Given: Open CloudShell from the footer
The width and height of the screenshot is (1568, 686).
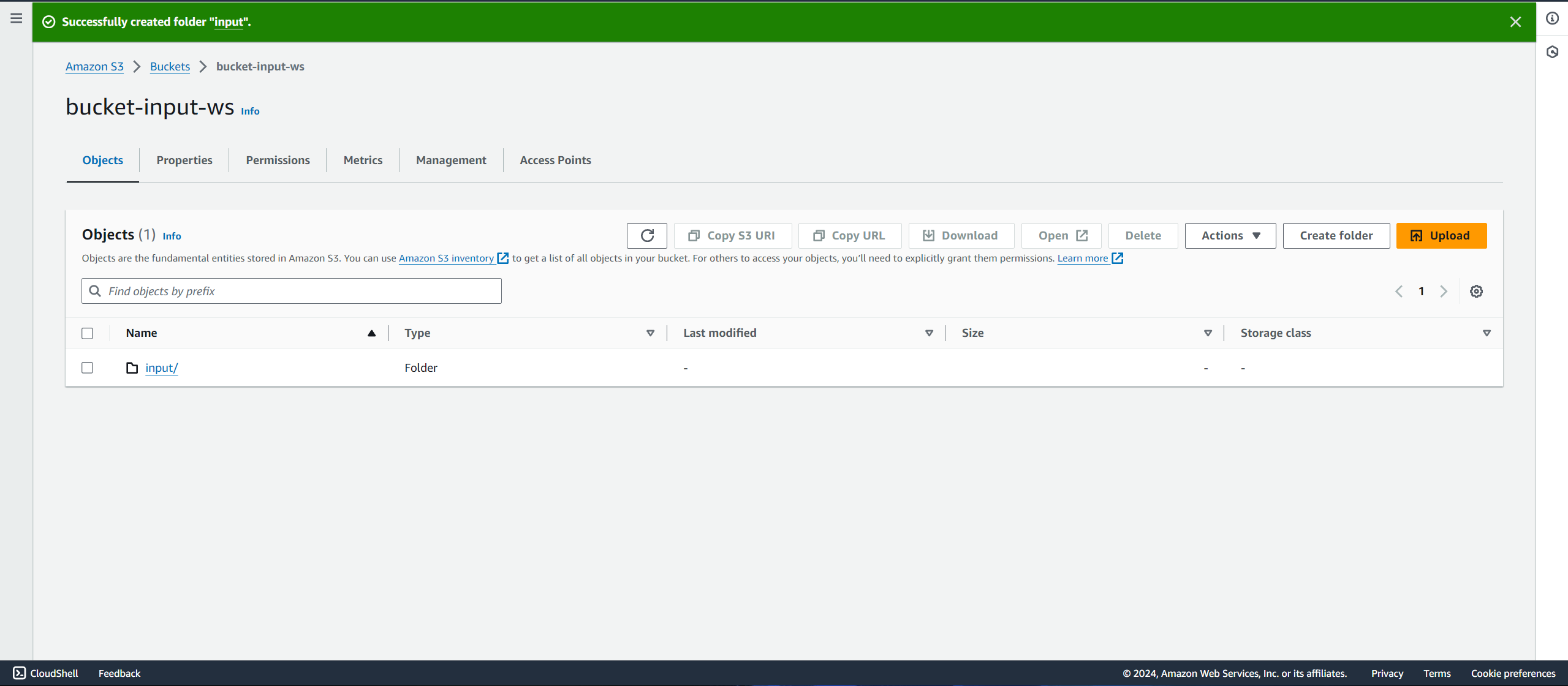Looking at the screenshot, I should pyautogui.click(x=45, y=673).
